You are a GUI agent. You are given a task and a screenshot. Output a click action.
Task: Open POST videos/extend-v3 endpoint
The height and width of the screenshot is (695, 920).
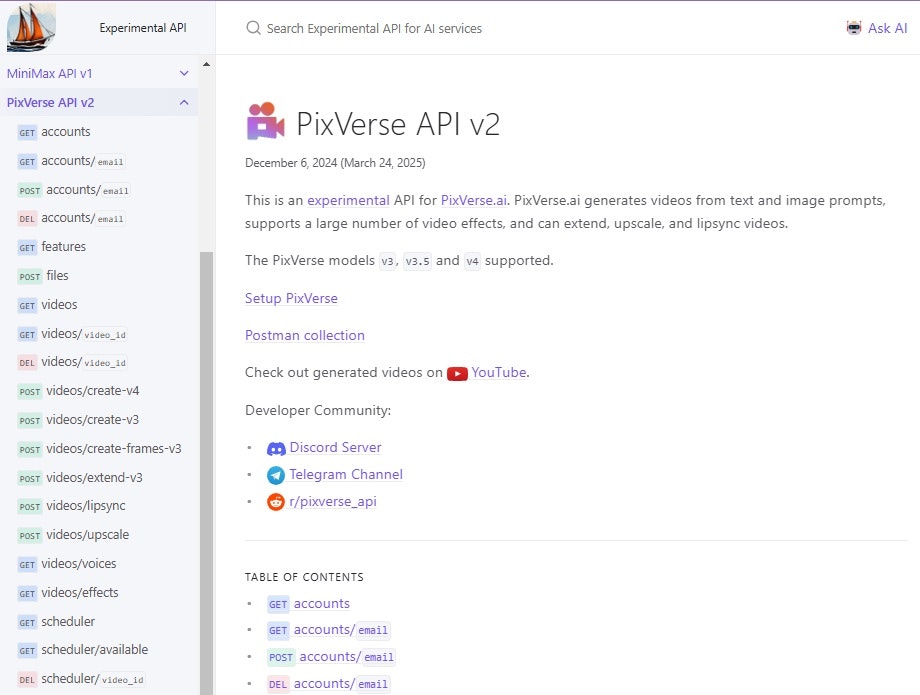[x=80, y=477]
